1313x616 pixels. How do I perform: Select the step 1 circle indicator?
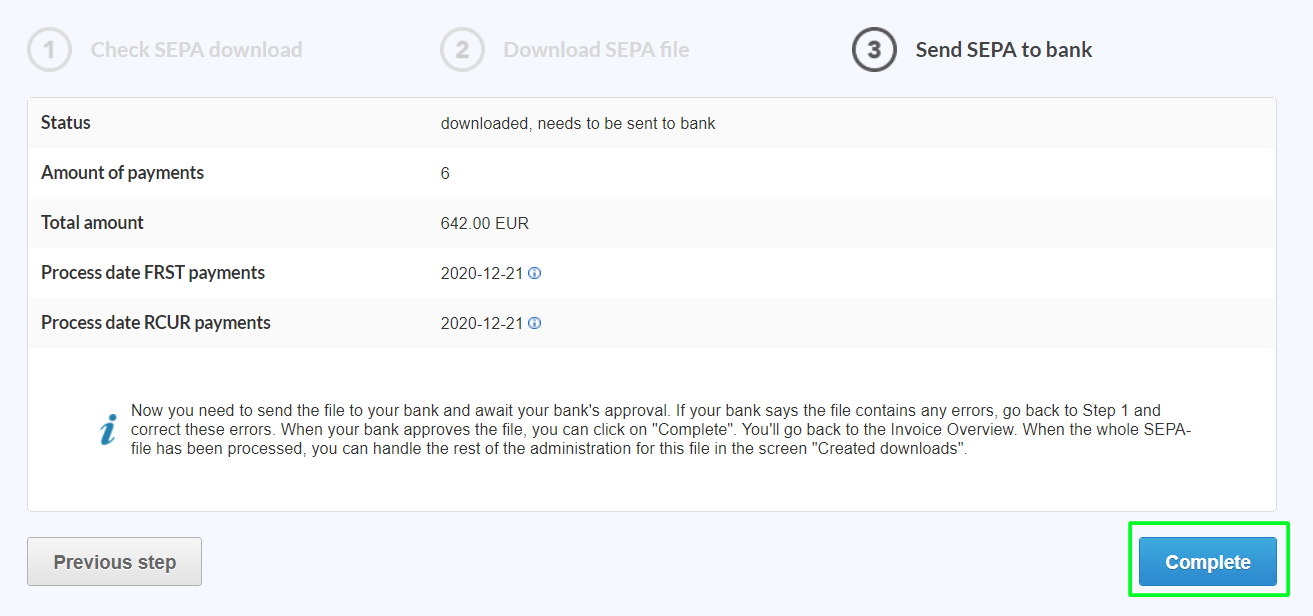coord(49,49)
